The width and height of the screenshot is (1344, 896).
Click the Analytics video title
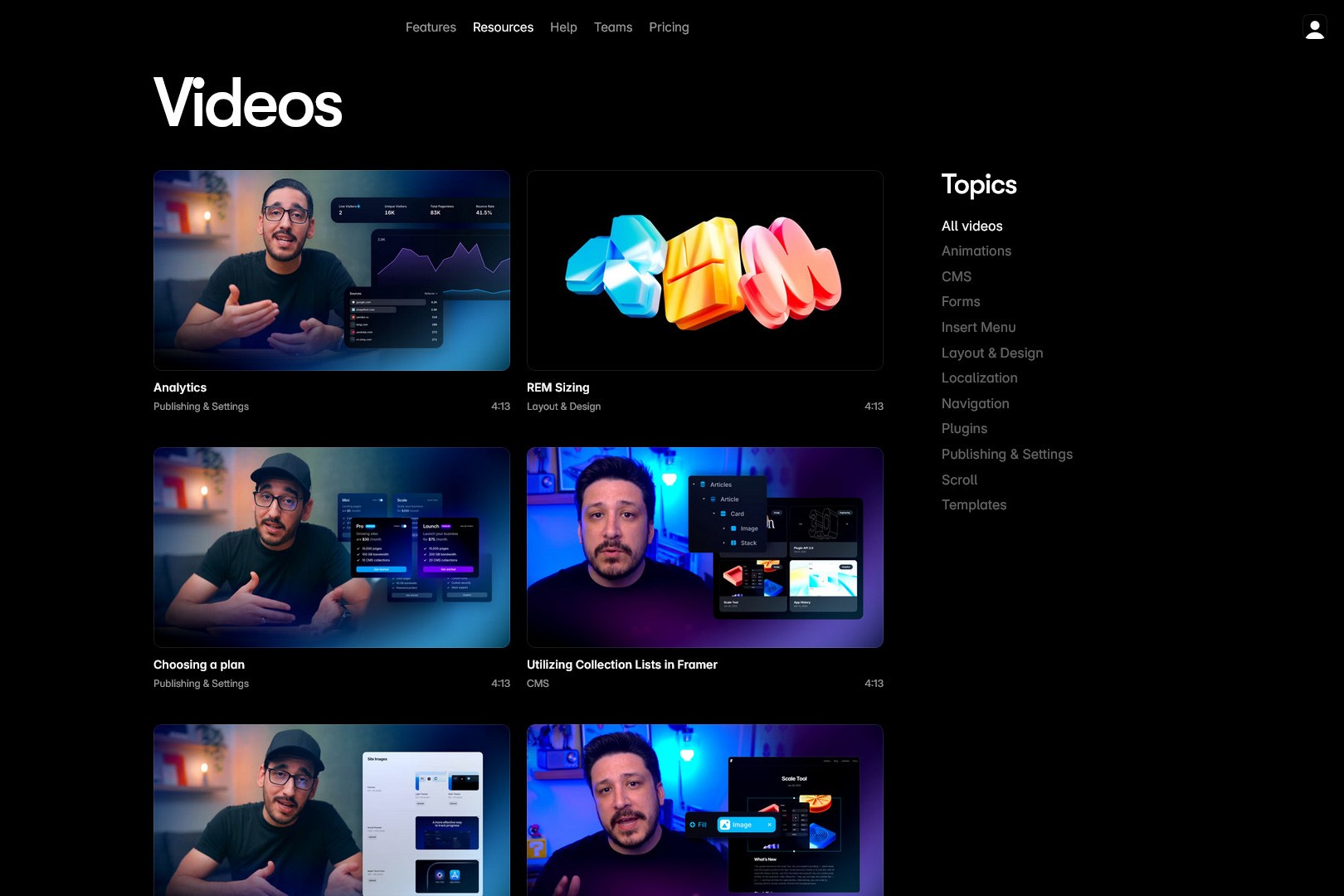tap(180, 387)
